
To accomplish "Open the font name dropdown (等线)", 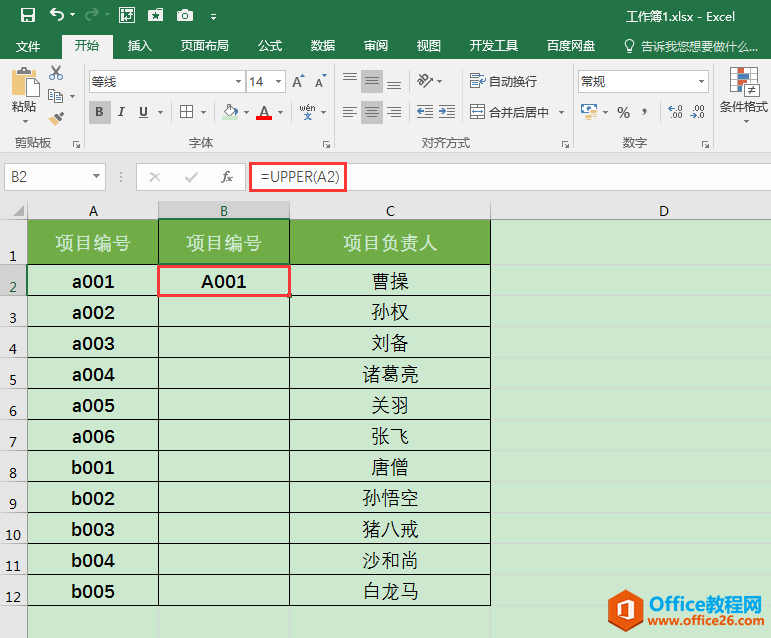I will [238, 82].
